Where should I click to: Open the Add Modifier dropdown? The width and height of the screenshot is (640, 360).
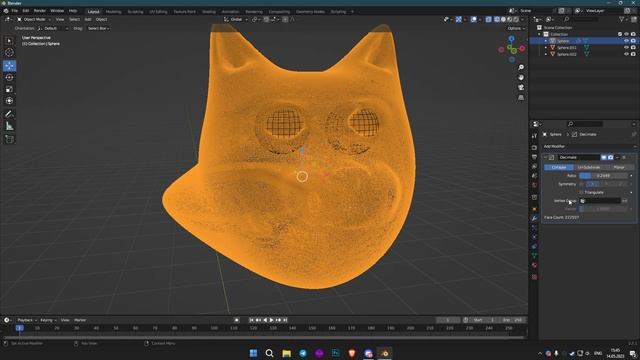[x=589, y=146]
